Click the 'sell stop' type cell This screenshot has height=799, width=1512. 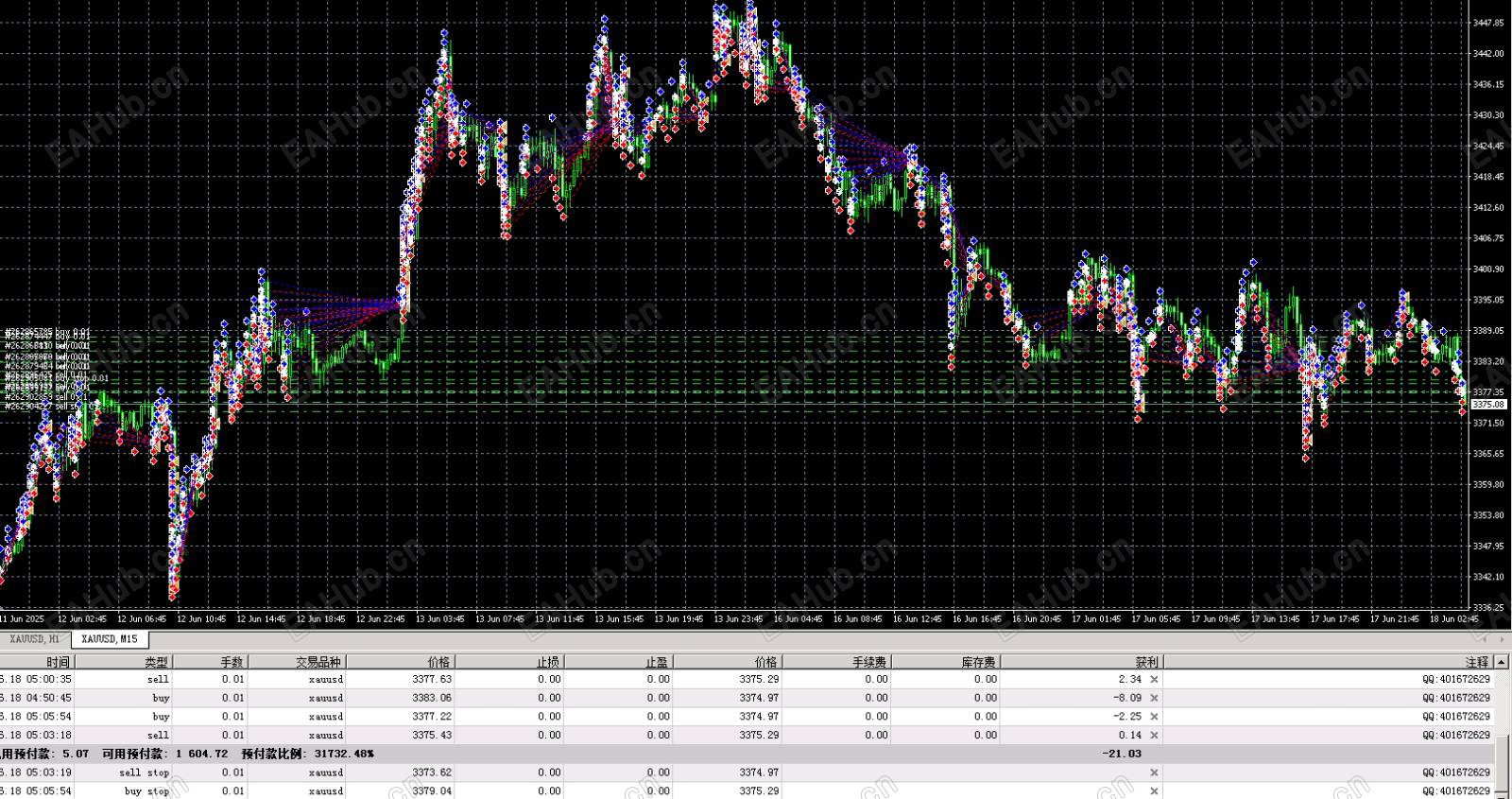(144, 773)
